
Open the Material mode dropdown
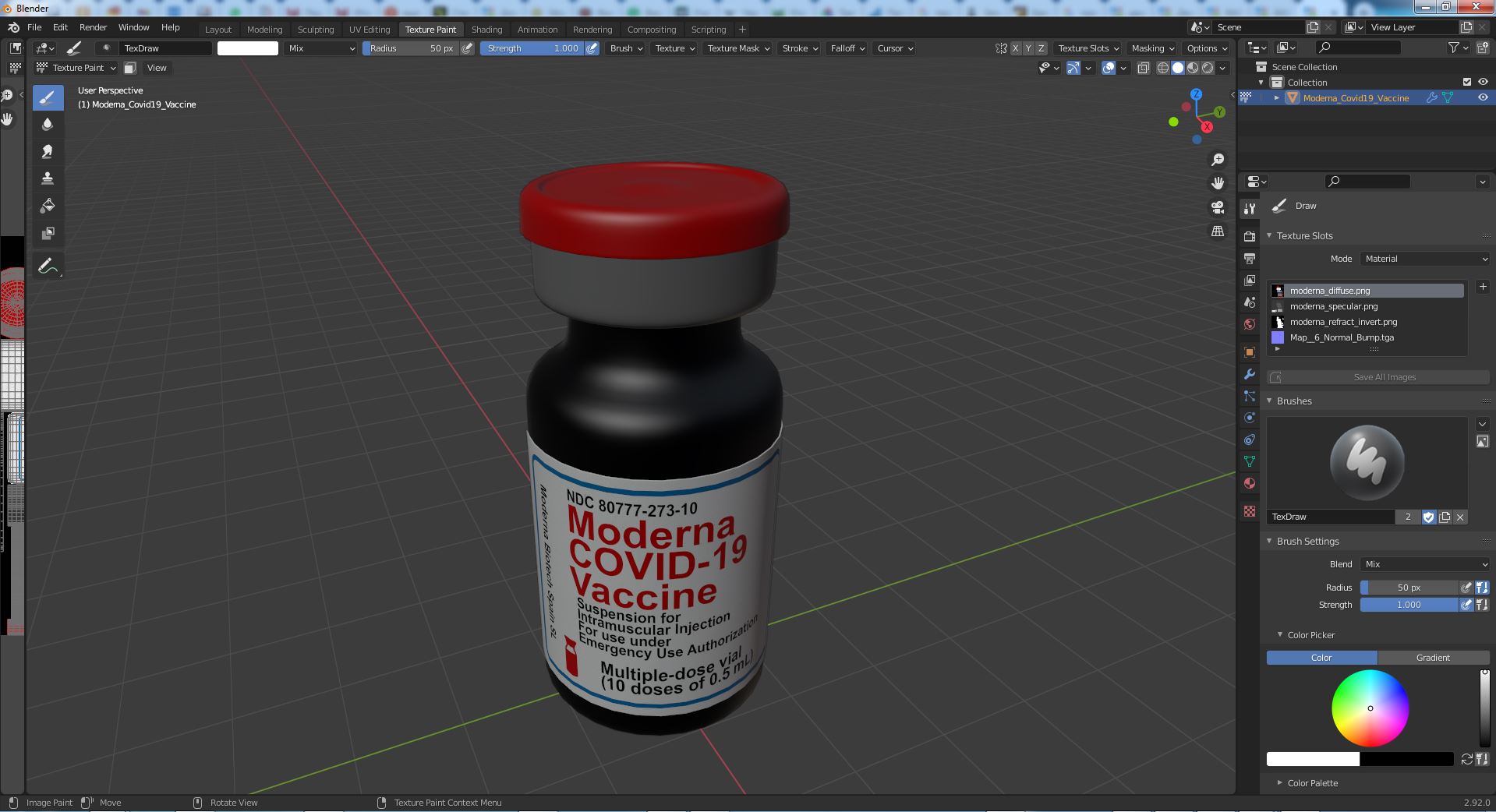point(1425,259)
